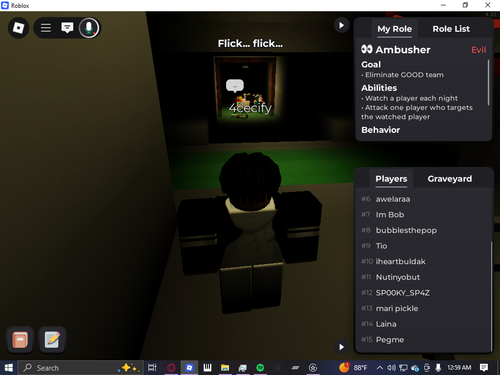Open the Windows Start menu
The image size is (500, 375).
(x=8, y=368)
